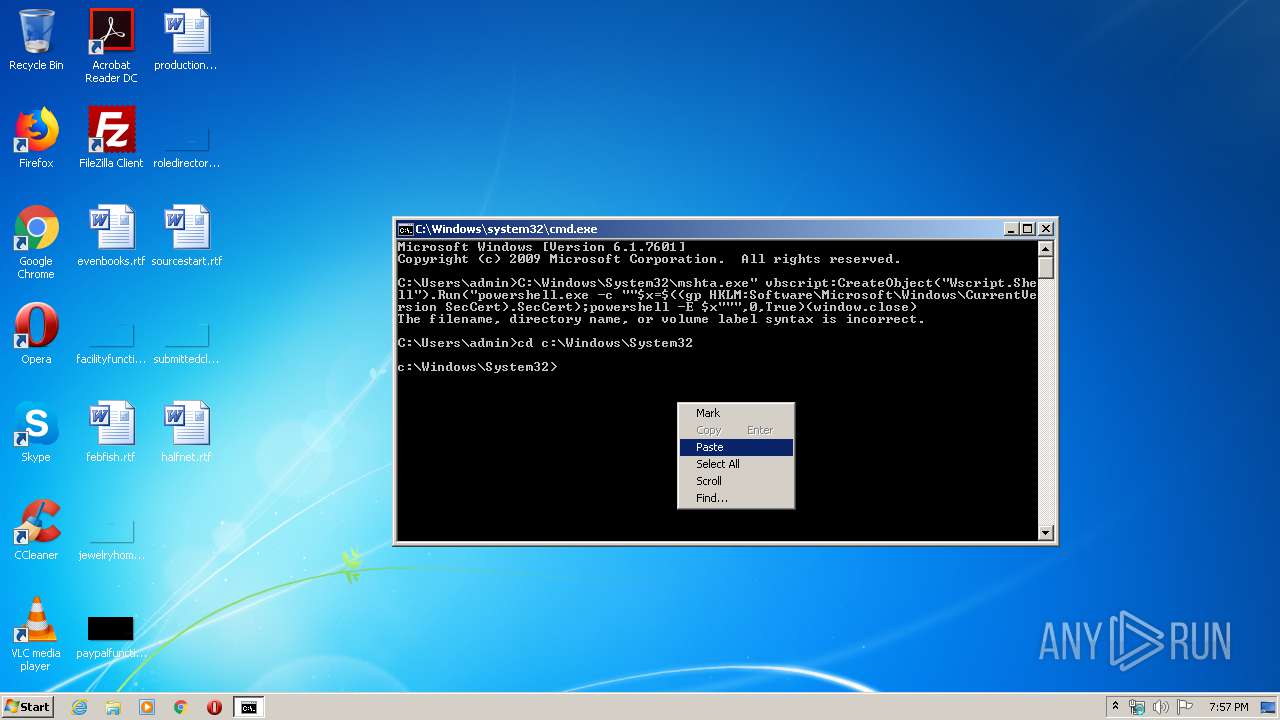
Task: Launch Opera desktop shortcut
Action: click(x=36, y=334)
